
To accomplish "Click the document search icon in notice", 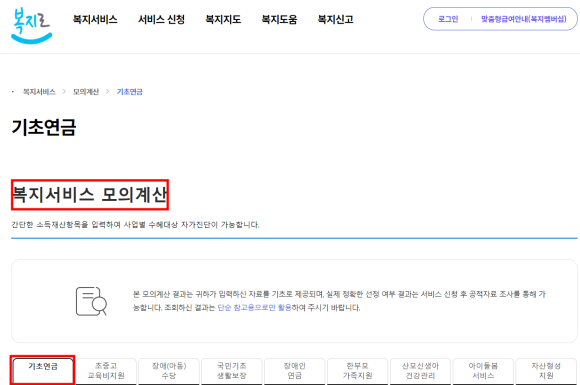I will (x=91, y=301).
